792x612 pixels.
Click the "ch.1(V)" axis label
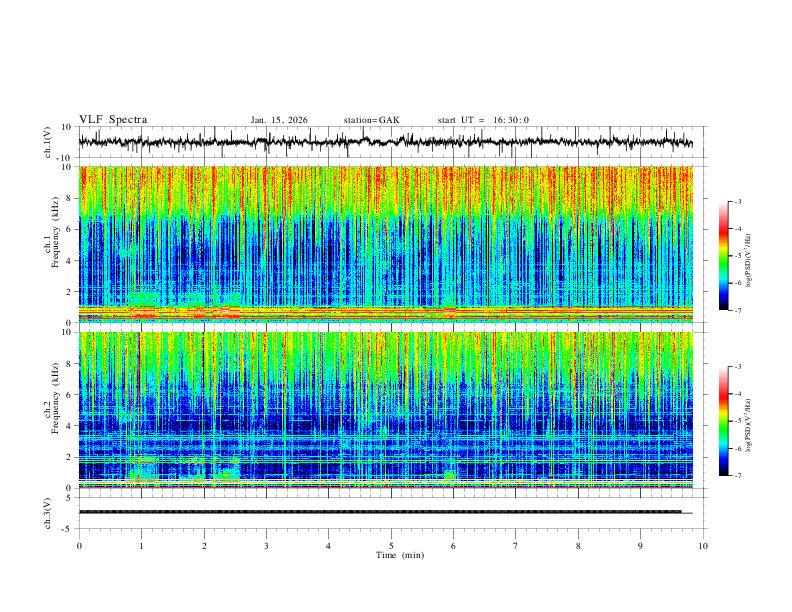click(48, 142)
